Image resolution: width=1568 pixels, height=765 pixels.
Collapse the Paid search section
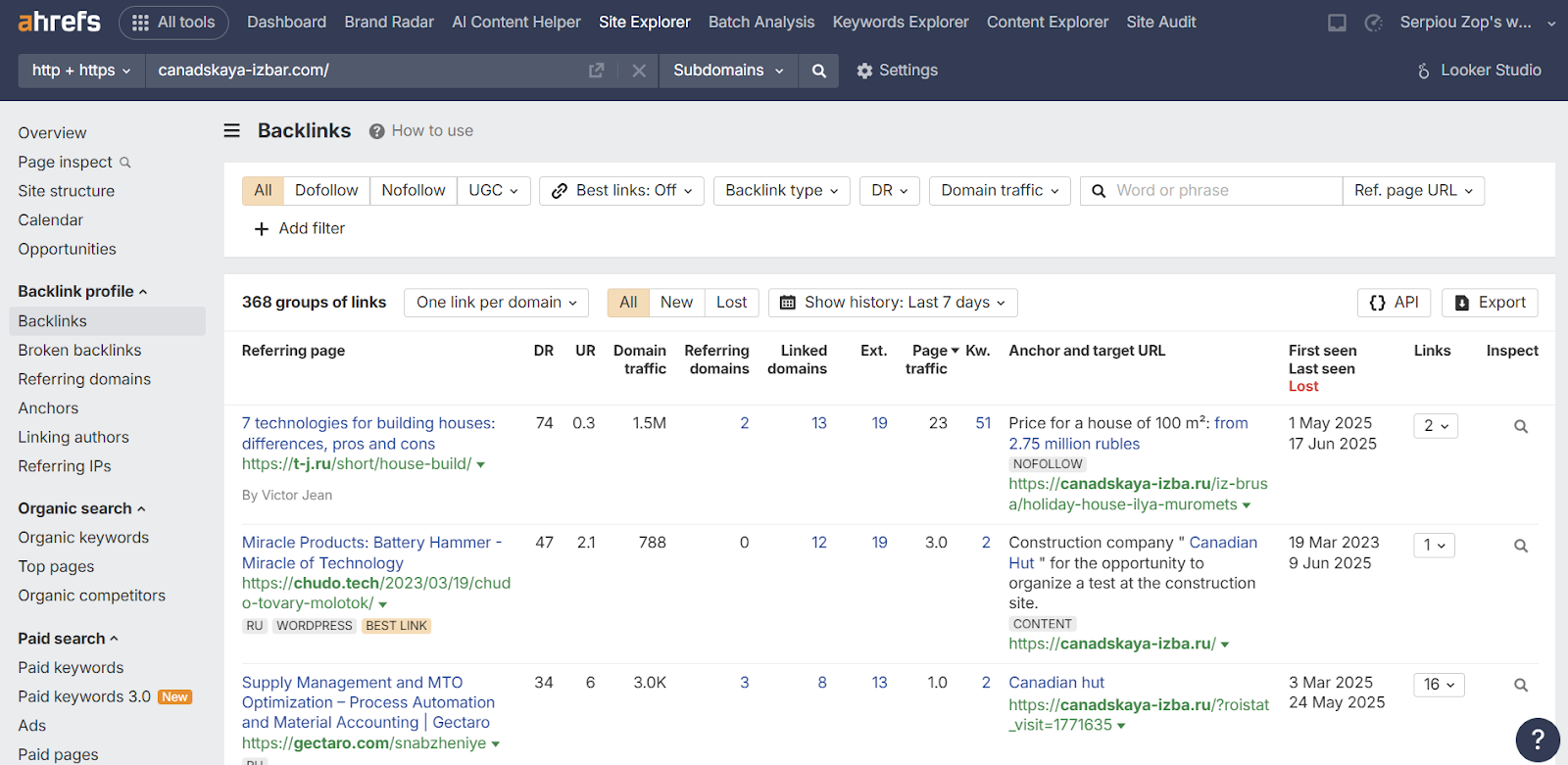tap(68, 639)
